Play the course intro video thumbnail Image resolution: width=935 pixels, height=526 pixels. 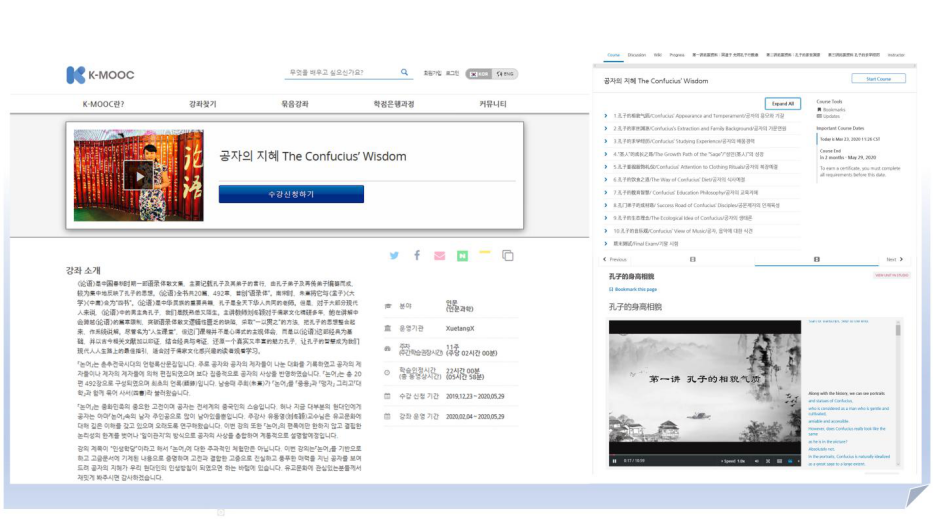point(138,176)
